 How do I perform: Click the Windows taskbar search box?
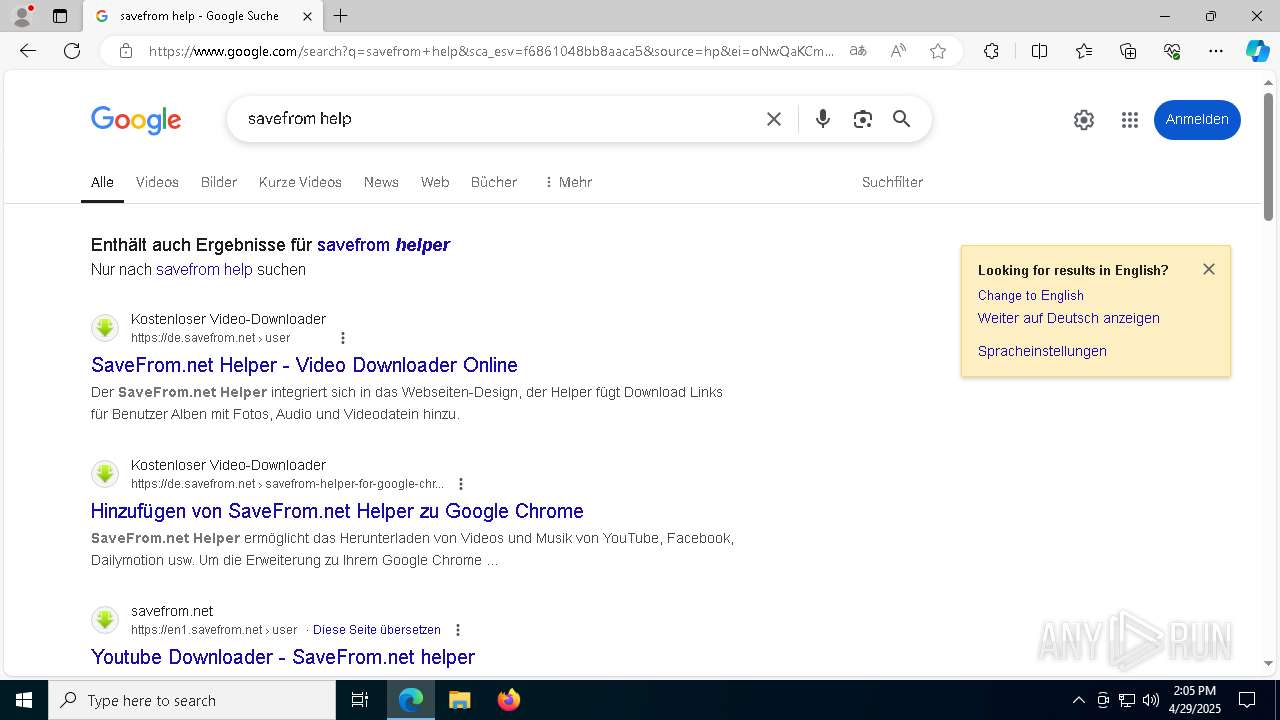(x=192, y=700)
